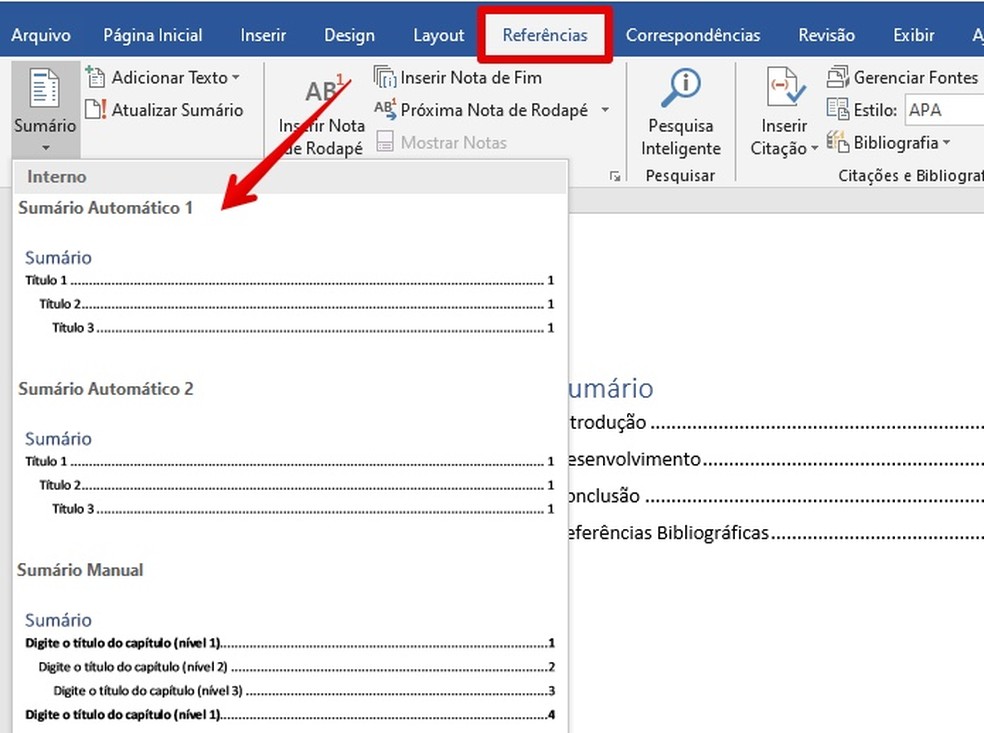This screenshot has width=984, height=733.
Task: Click Atualizar Sumário icon
Action: [96, 110]
